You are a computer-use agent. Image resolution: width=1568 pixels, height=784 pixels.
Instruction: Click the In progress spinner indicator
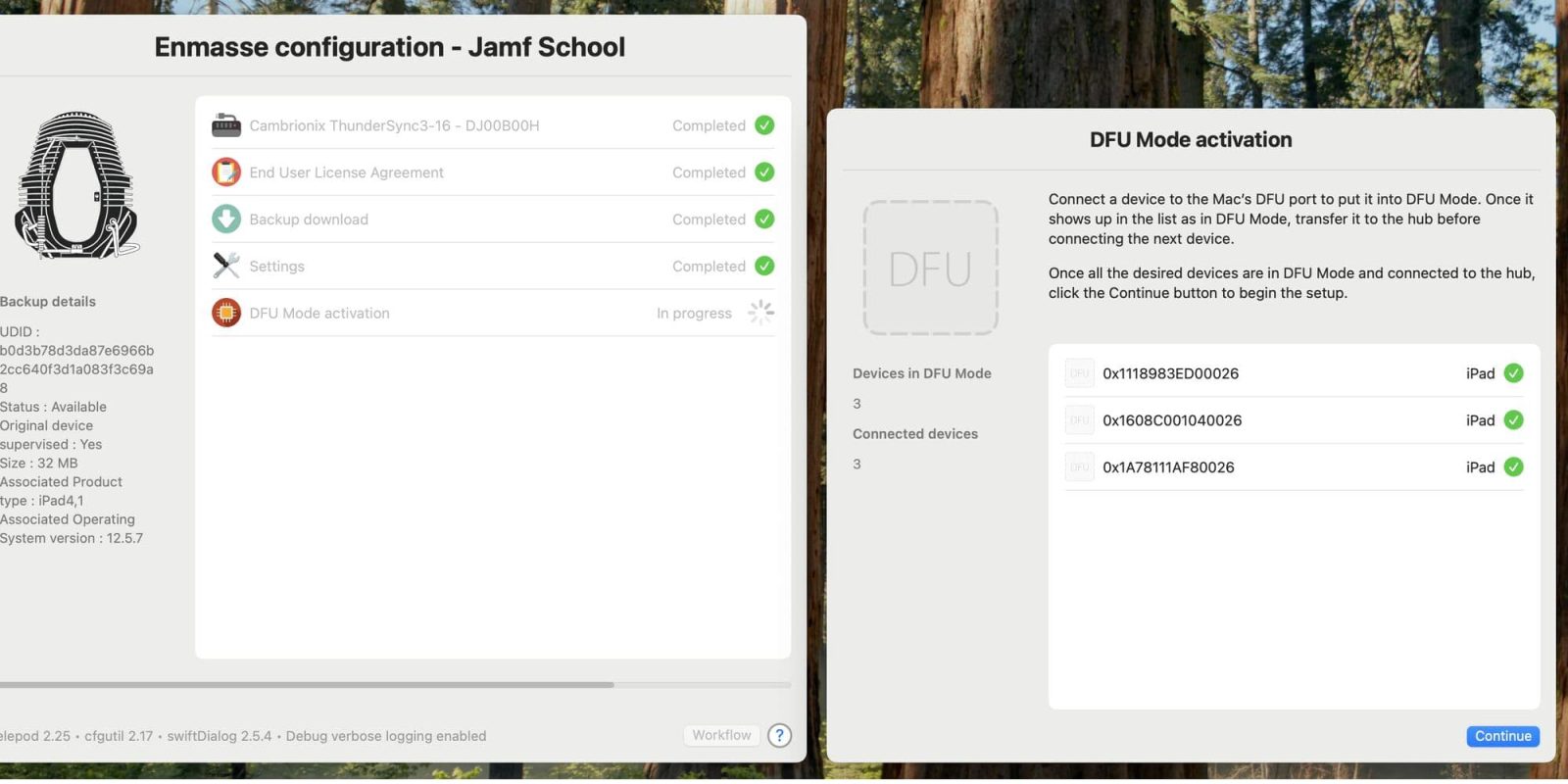pos(761,313)
